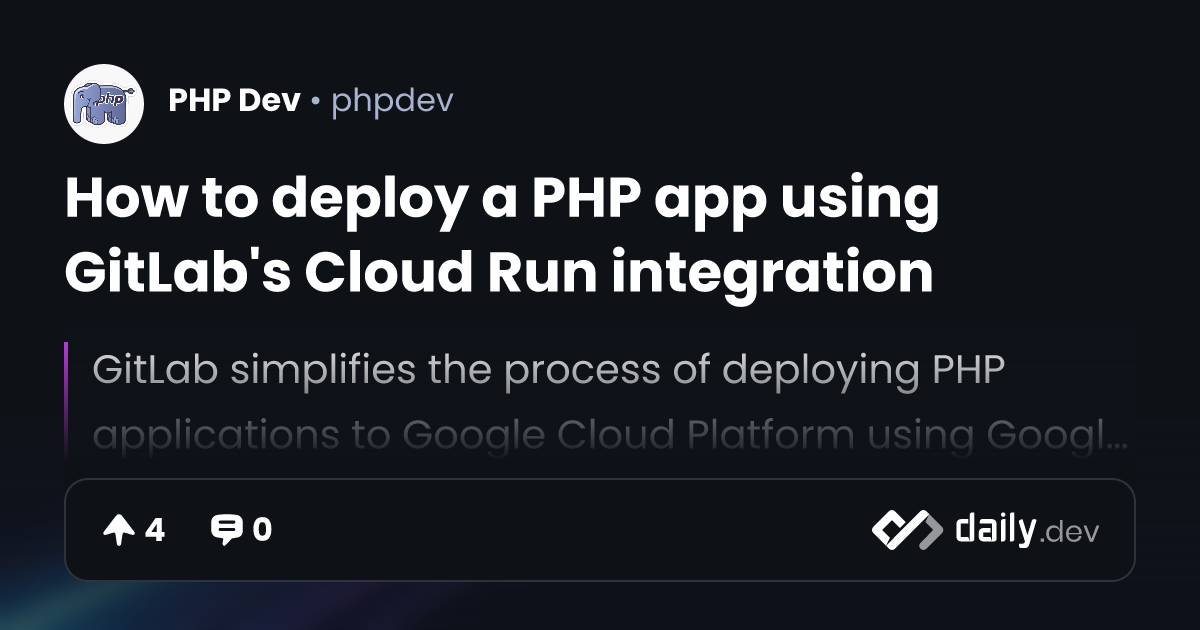1200x630 pixels.
Task: Click the daily.dev wordmark text
Action: (x=1028, y=530)
